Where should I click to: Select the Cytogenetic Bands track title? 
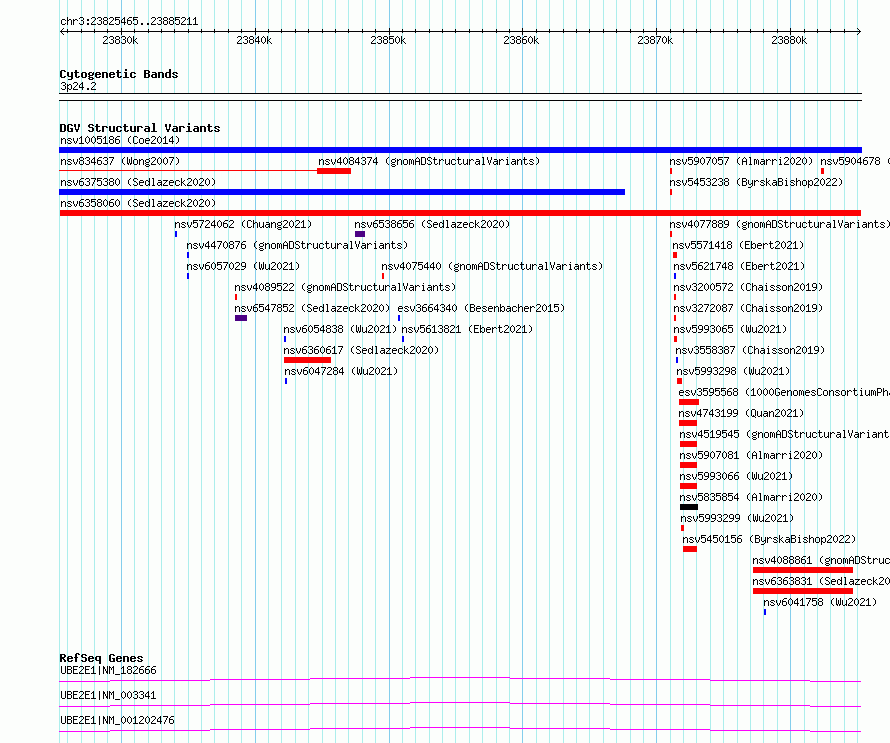[119, 74]
